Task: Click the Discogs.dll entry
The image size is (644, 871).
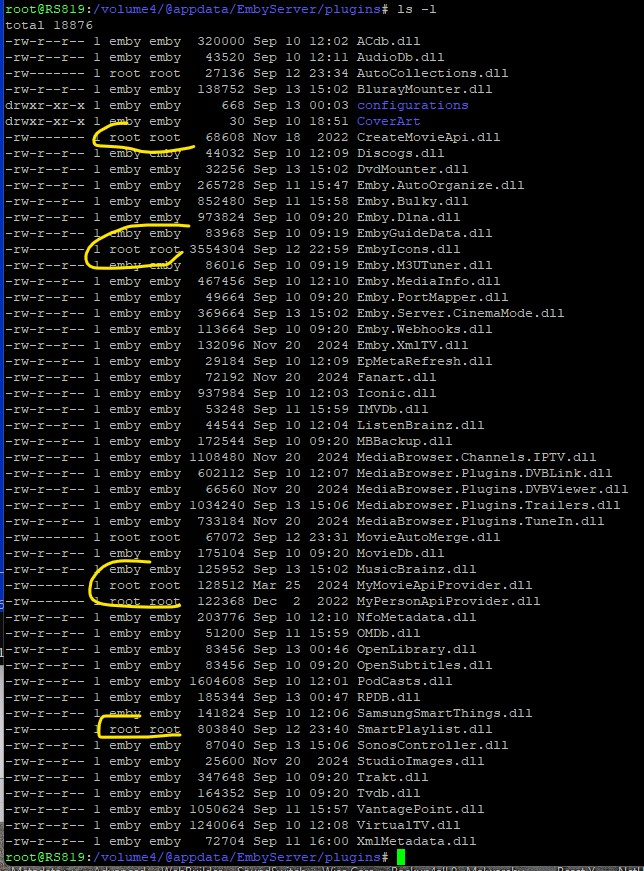Action: (400, 153)
